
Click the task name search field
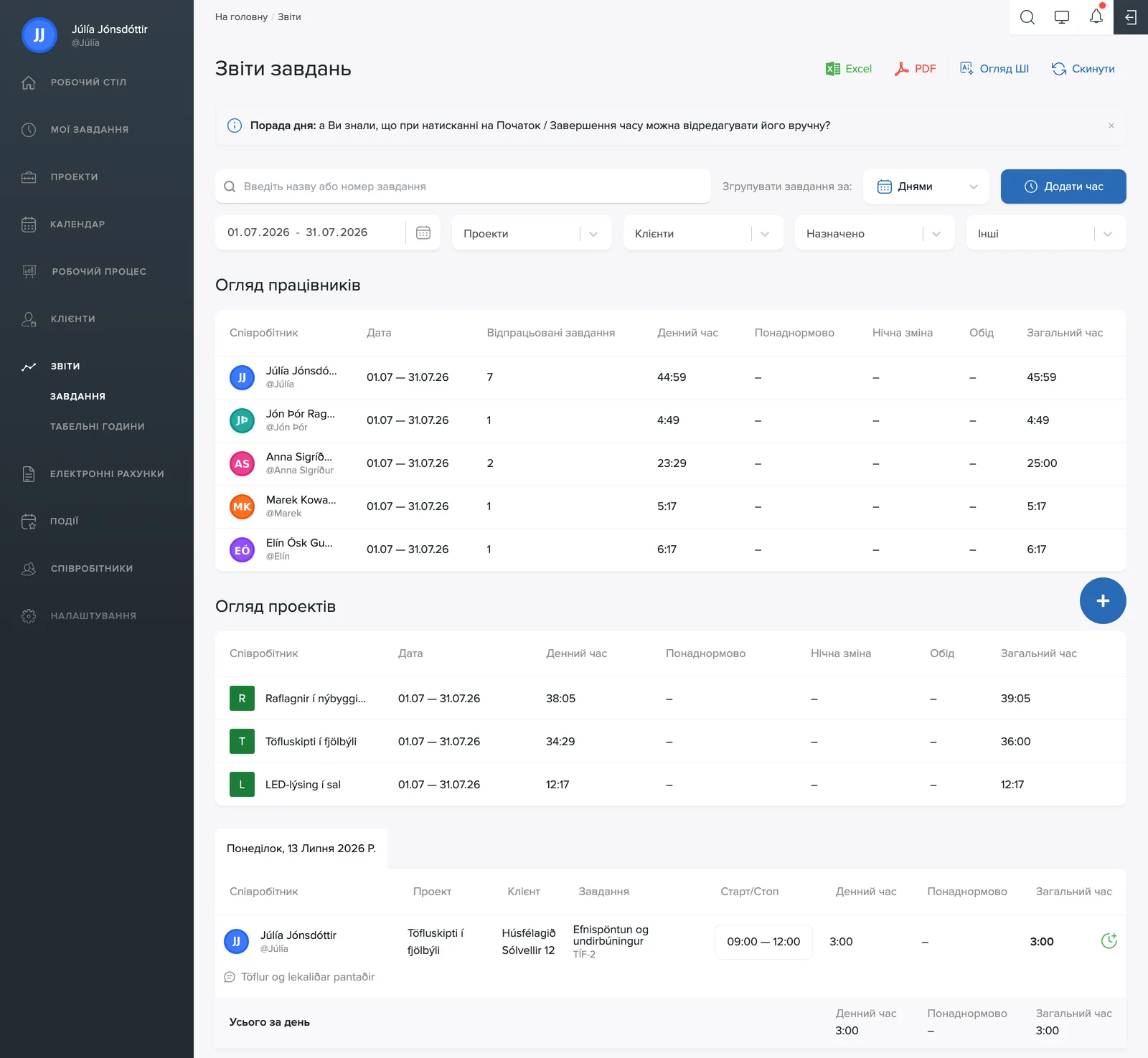click(463, 186)
